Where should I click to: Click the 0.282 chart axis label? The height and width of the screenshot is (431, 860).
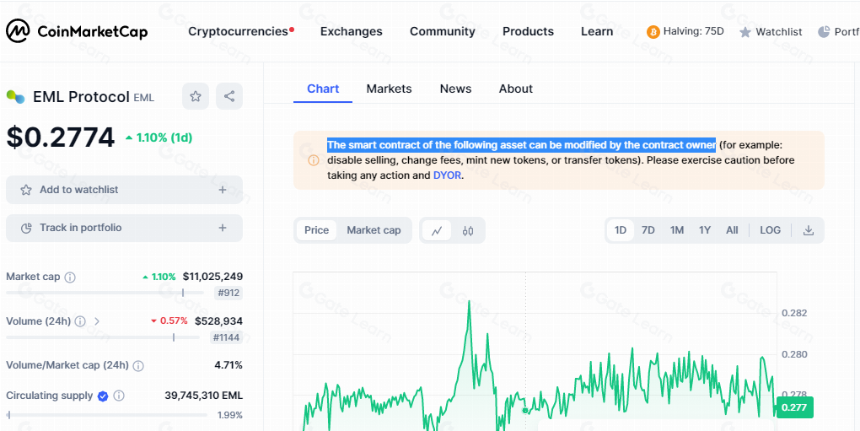click(x=794, y=313)
